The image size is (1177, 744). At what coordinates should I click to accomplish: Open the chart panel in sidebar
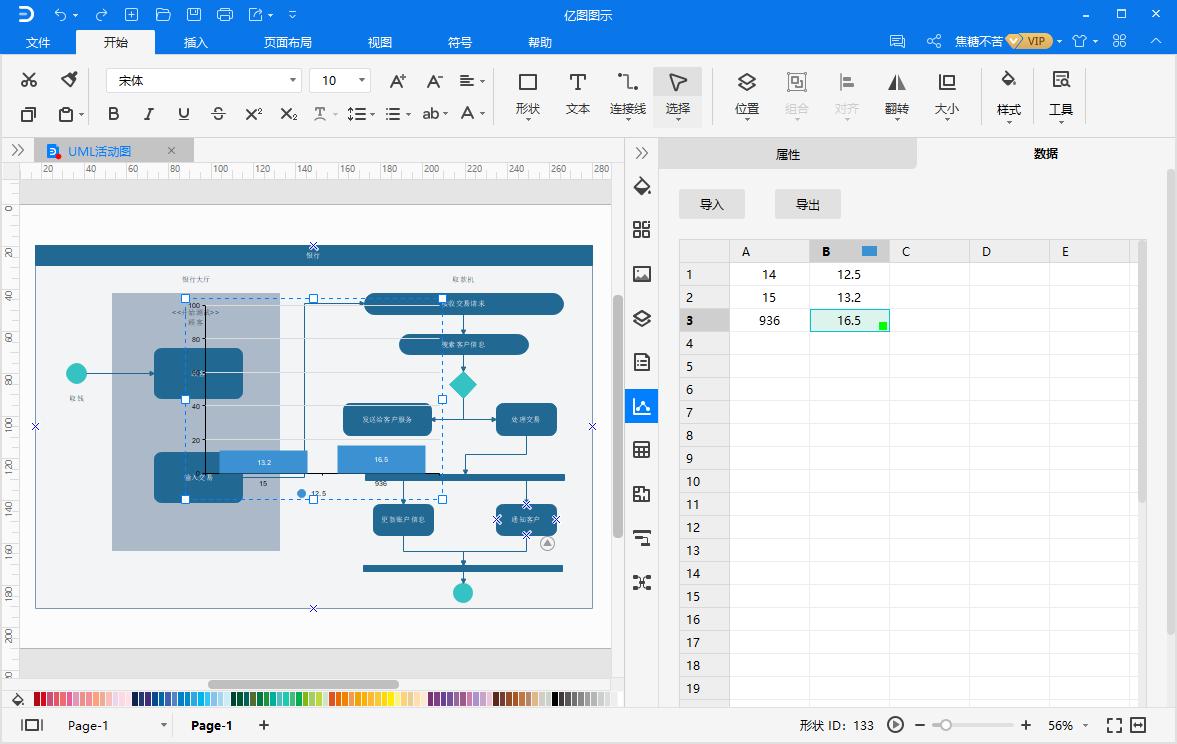coord(642,406)
